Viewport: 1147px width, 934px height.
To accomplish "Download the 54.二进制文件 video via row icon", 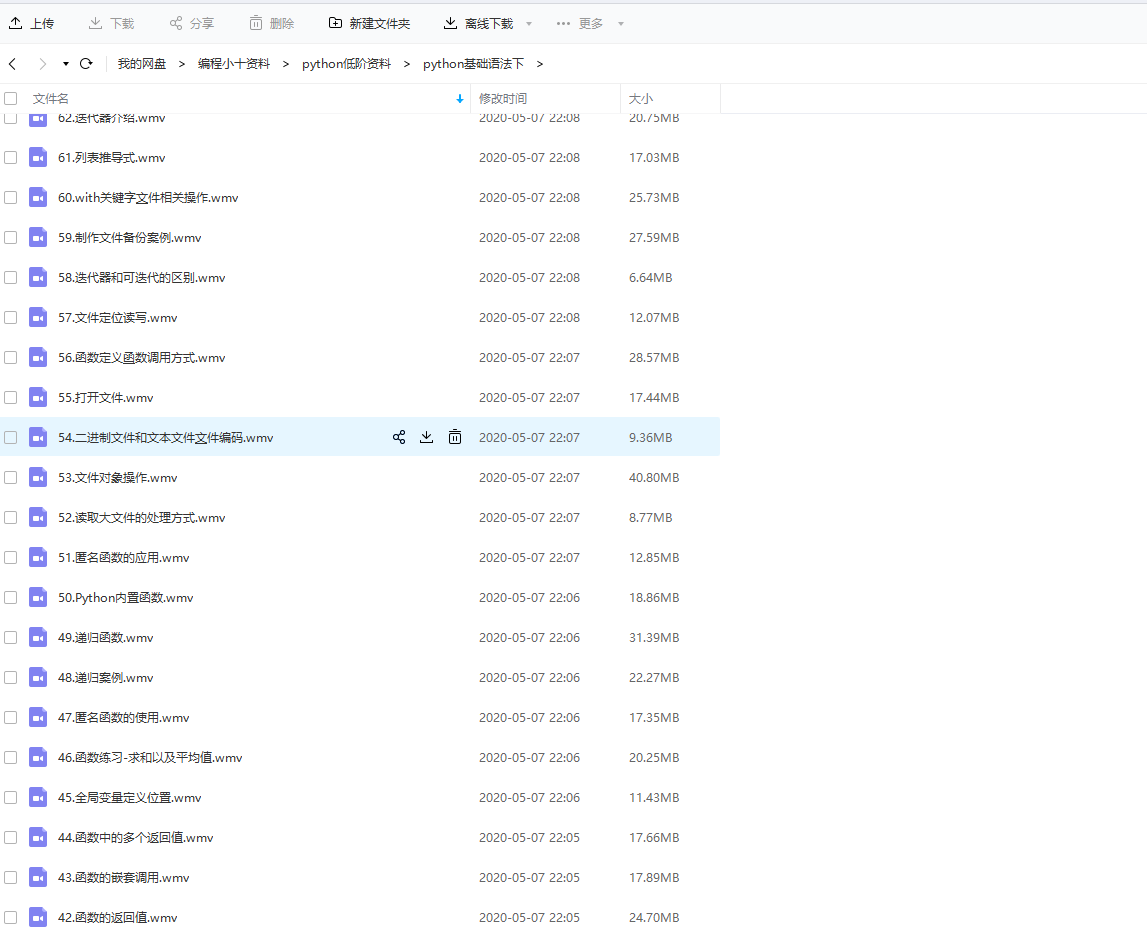I will coord(426,437).
